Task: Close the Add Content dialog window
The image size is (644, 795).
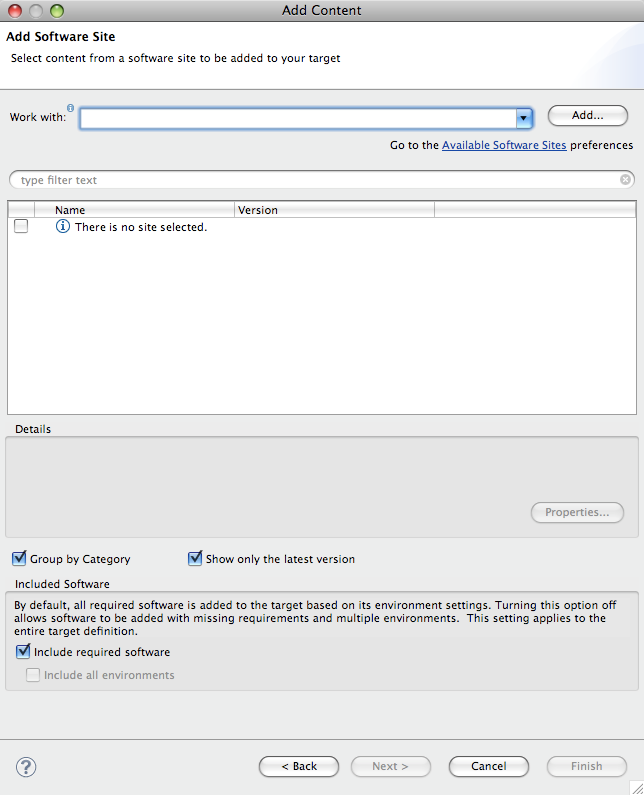Action: click(15, 11)
